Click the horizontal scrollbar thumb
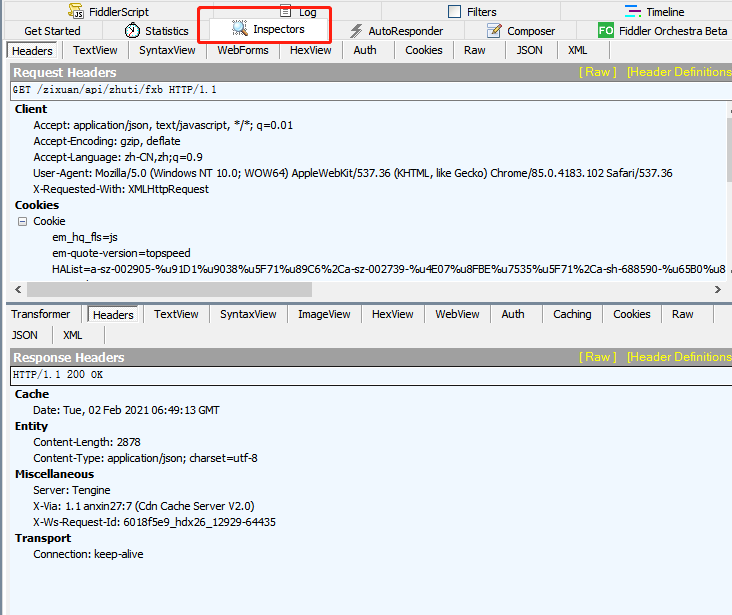The image size is (732, 615). [x=169, y=290]
